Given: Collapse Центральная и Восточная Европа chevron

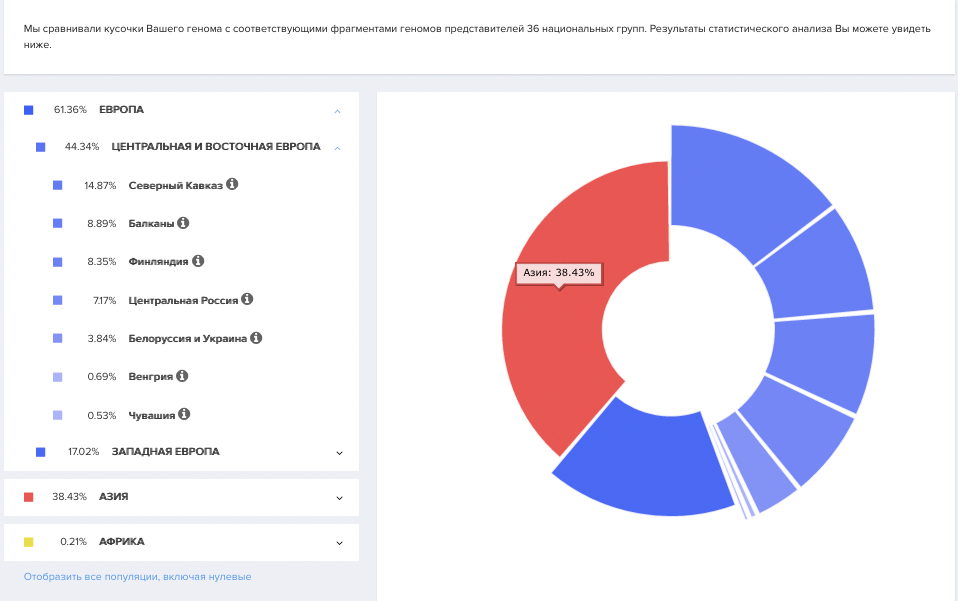Looking at the screenshot, I should [337, 147].
